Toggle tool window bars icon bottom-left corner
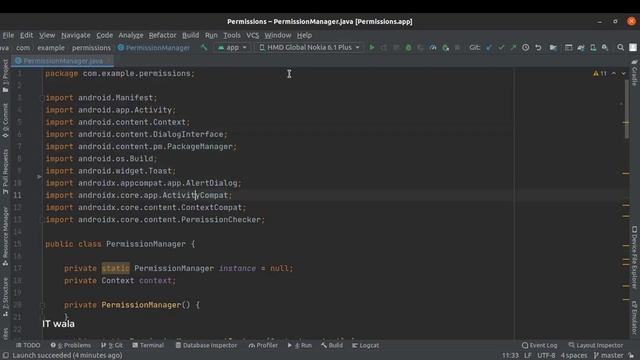Viewport: 640px width, 360px height. (x=5, y=356)
